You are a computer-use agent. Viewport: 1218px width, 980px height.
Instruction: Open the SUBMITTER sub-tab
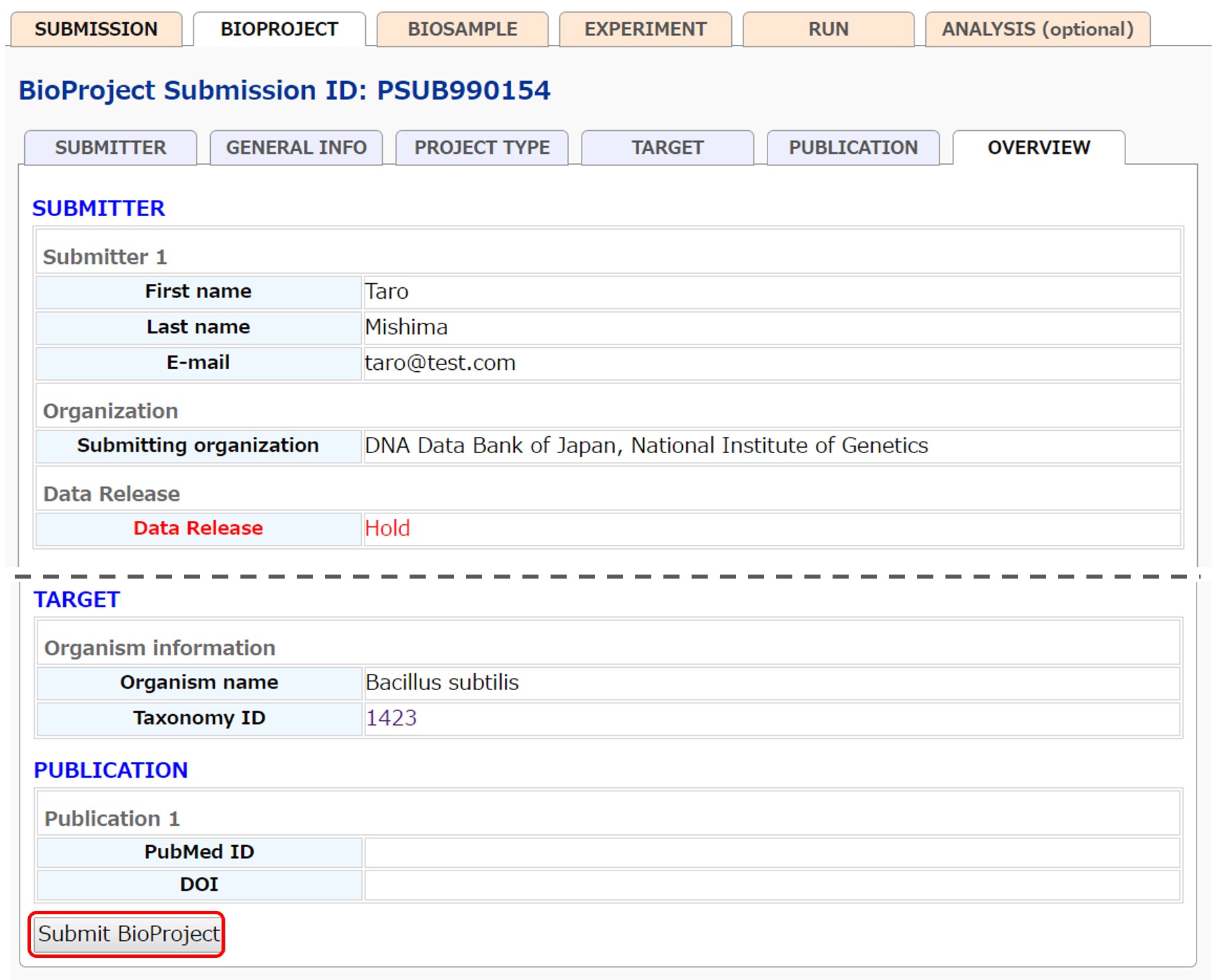[x=111, y=148]
